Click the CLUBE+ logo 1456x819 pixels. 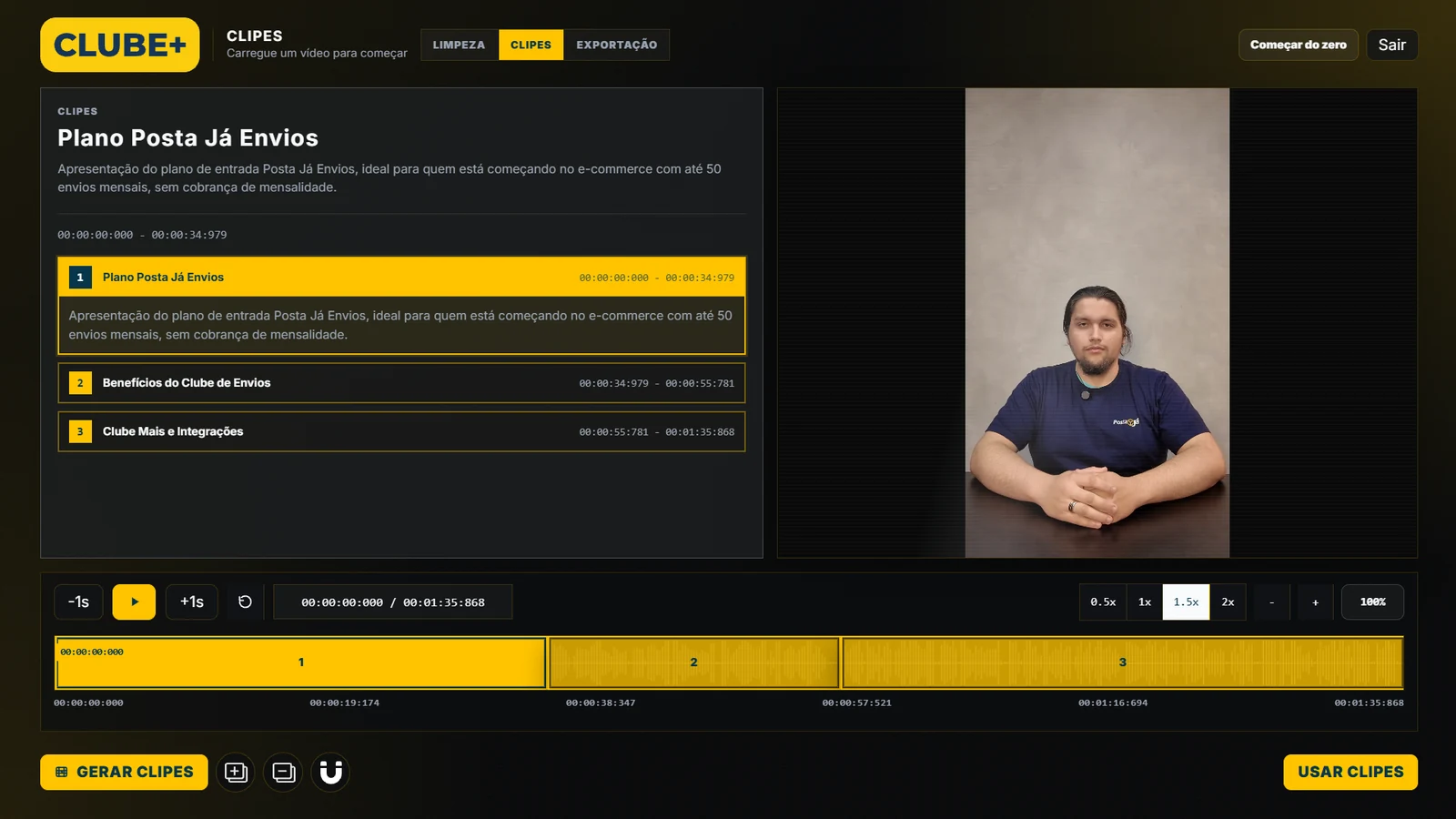point(120,45)
